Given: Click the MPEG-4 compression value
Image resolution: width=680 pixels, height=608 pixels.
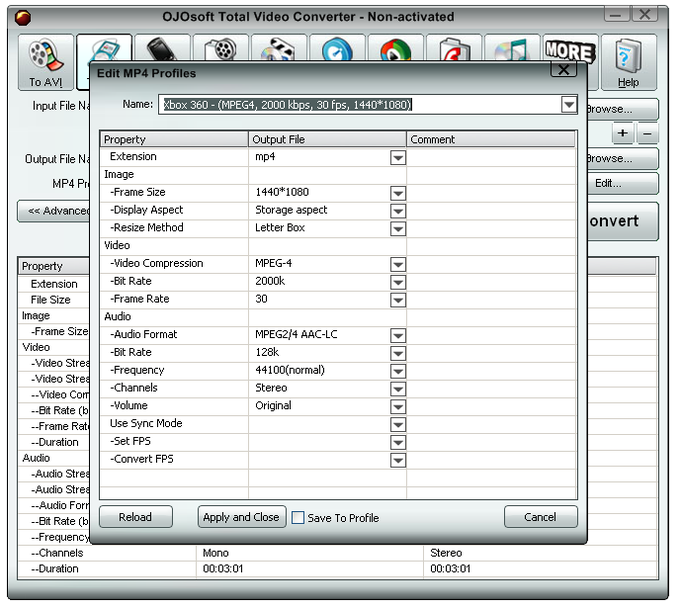Looking at the screenshot, I should pos(274,263).
